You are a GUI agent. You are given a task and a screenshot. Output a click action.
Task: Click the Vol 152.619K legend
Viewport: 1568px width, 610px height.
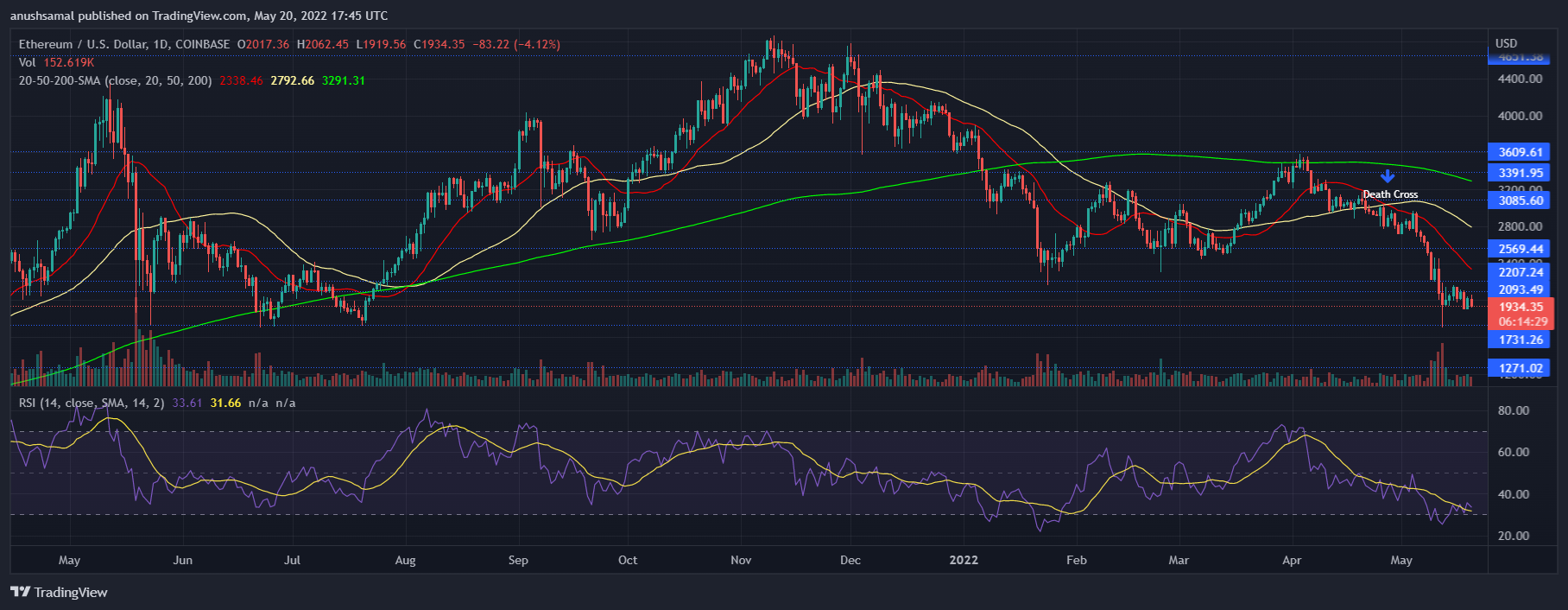point(56,62)
